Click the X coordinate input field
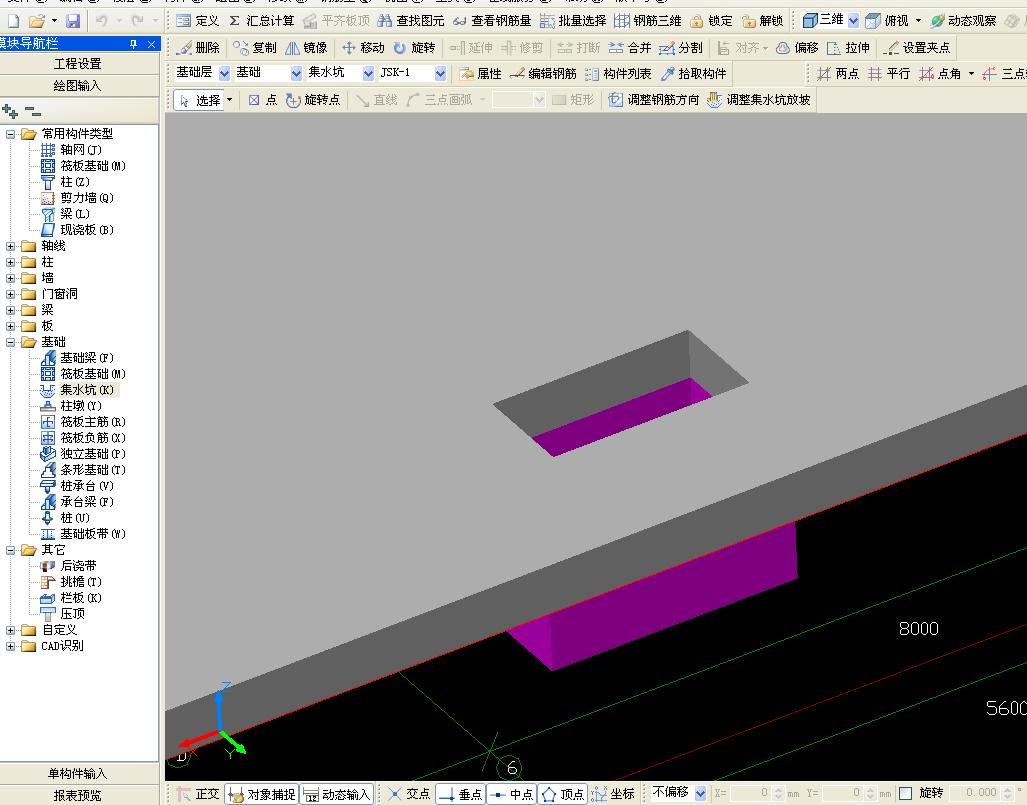Viewport: 1027px width, 805px height. click(750, 793)
